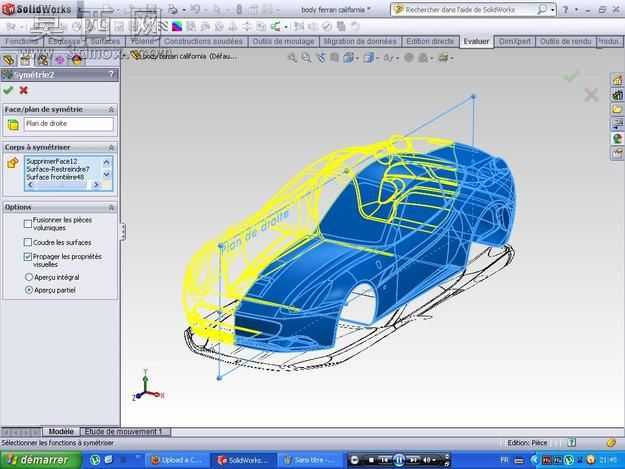This screenshot has width=625, height=469.
Task: Click the zoom to area magnifier icon
Action: point(306,58)
